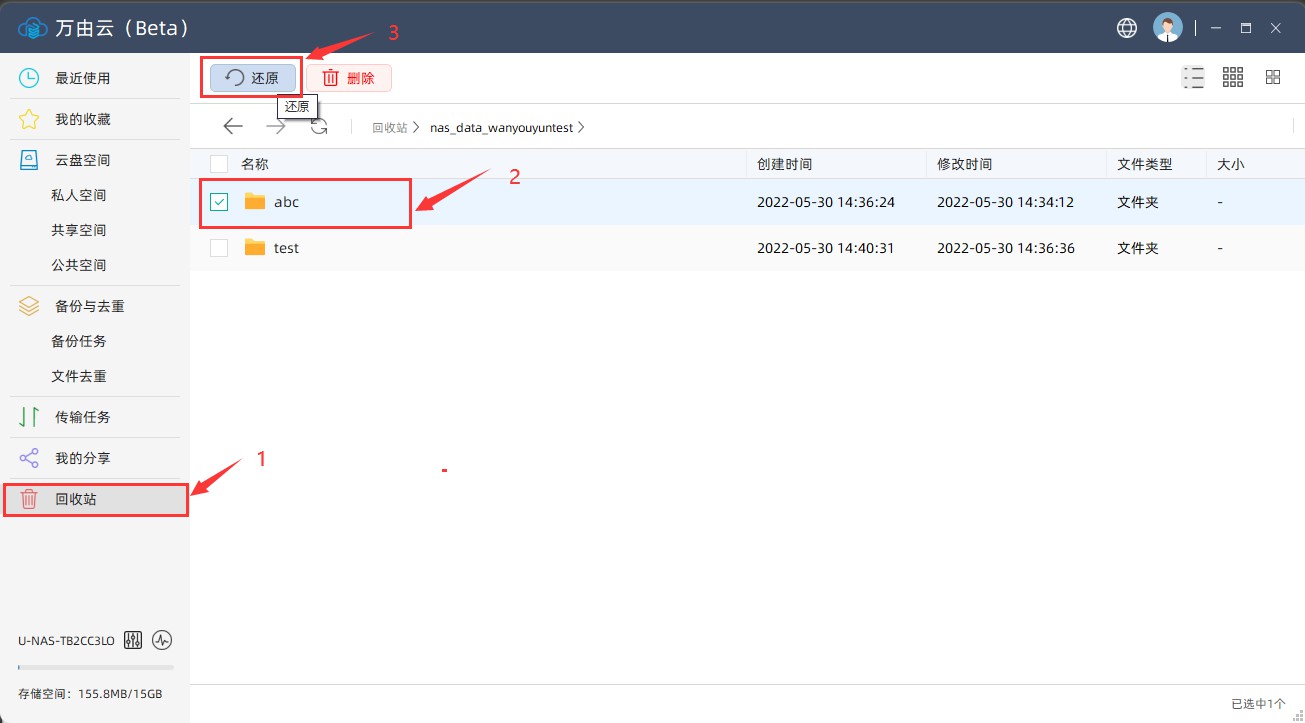Expand the 备份与去重 section
This screenshot has height=723, width=1305.
(x=89, y=306)
